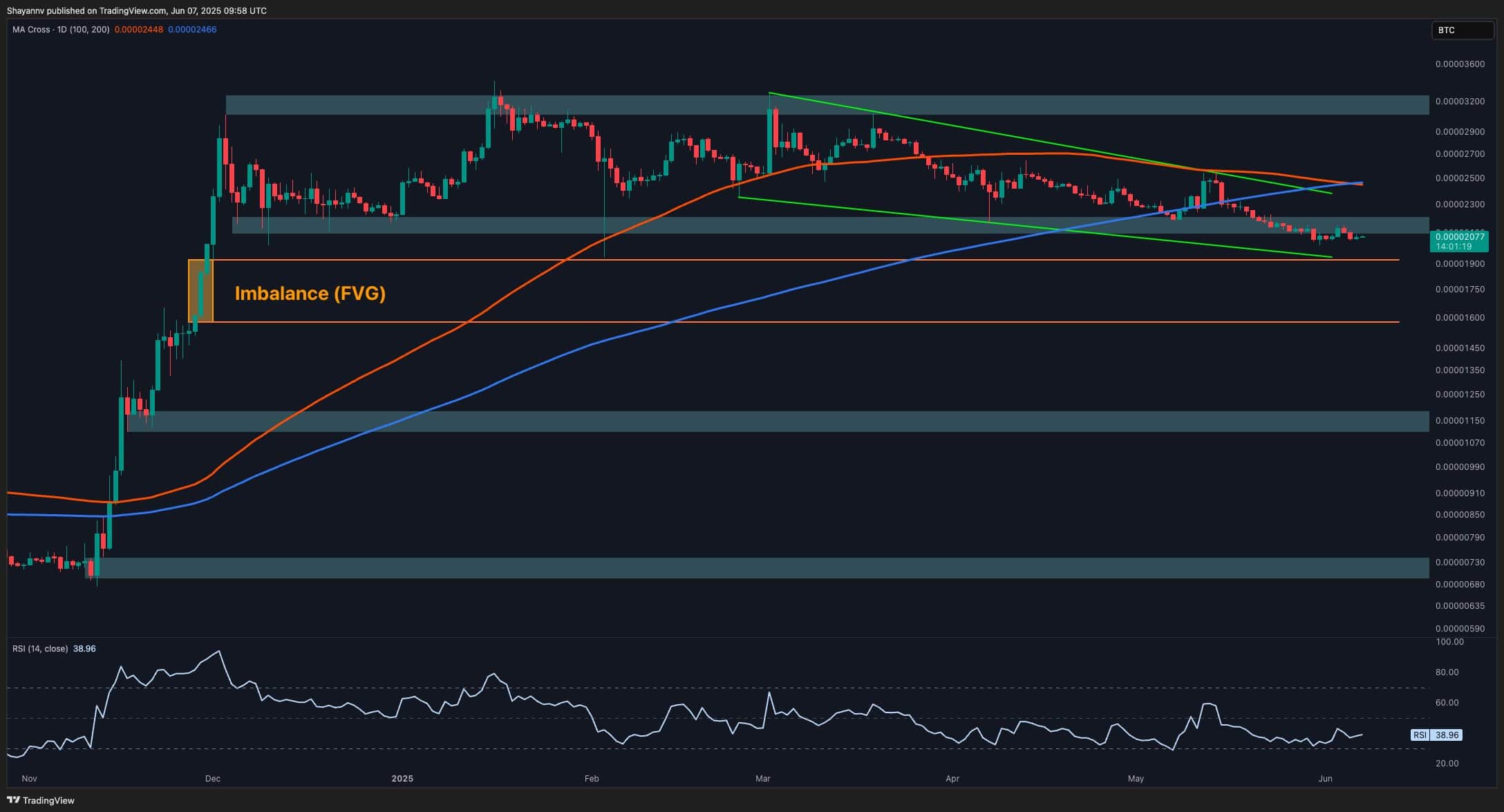Click the Dec label on time axis

[212, 779]
